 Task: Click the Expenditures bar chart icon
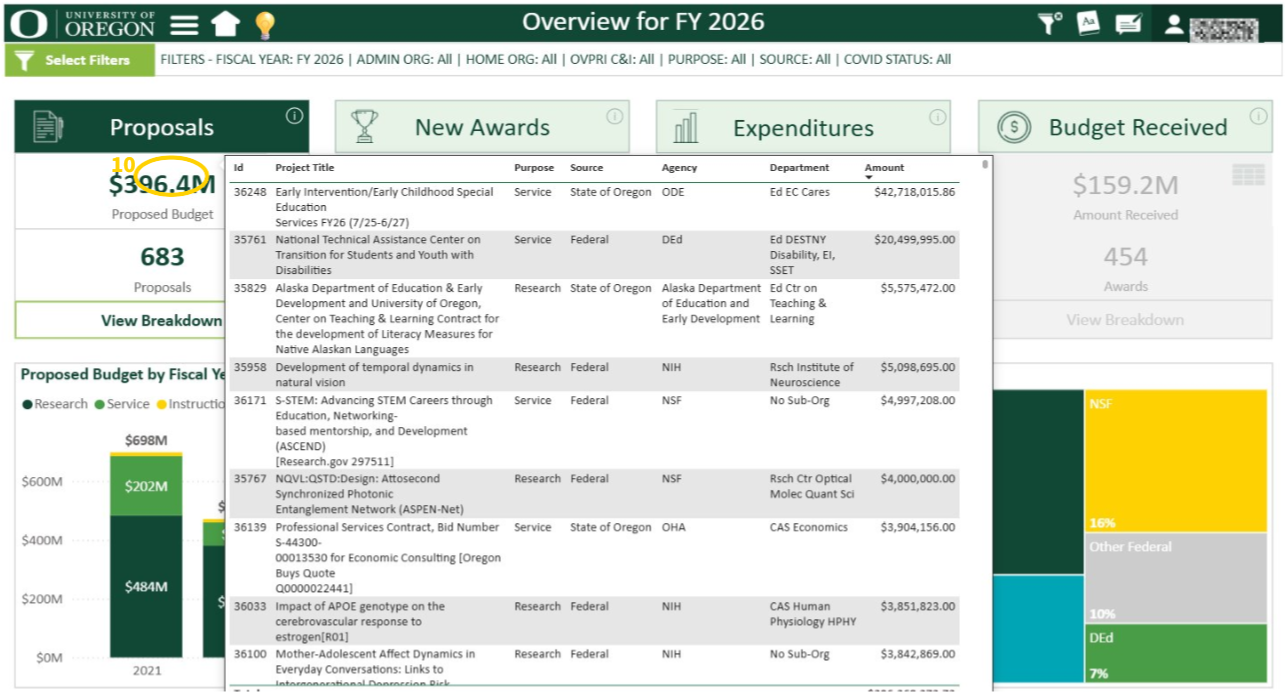(686, 127)
